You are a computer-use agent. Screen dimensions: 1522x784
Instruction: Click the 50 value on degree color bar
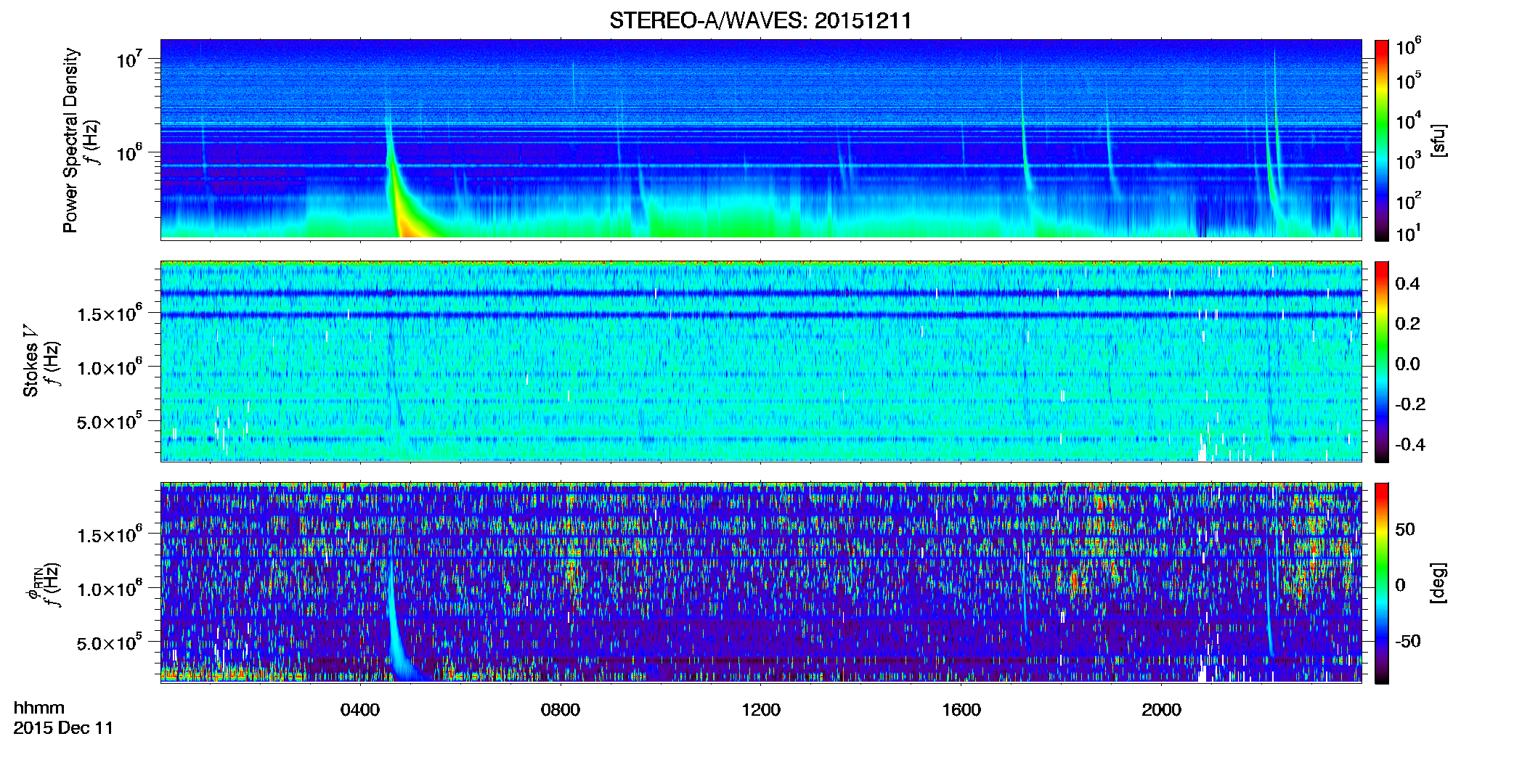click(x=1404, y=529)
